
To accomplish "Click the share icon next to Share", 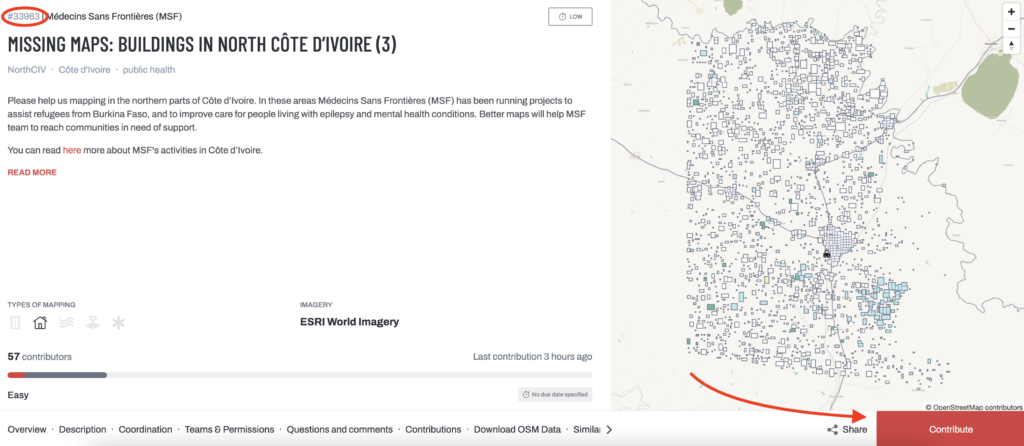I will point(833,430).
